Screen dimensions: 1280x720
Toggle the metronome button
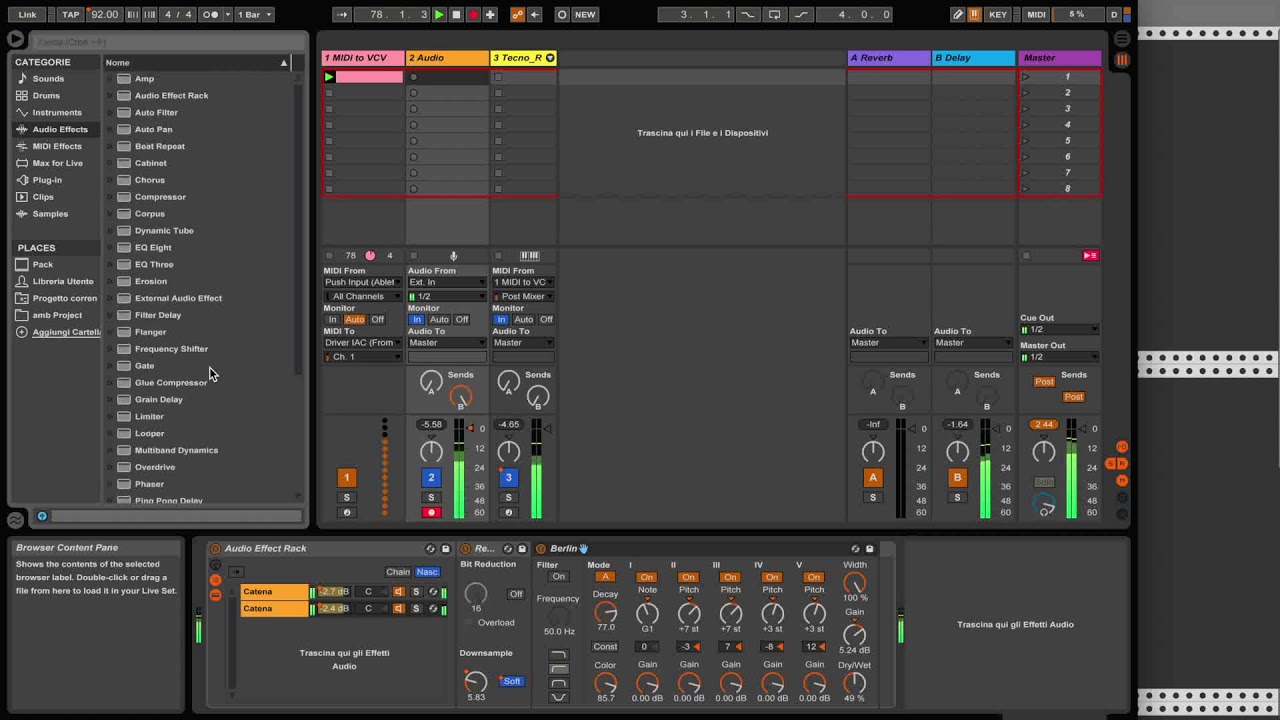[211, 15]
